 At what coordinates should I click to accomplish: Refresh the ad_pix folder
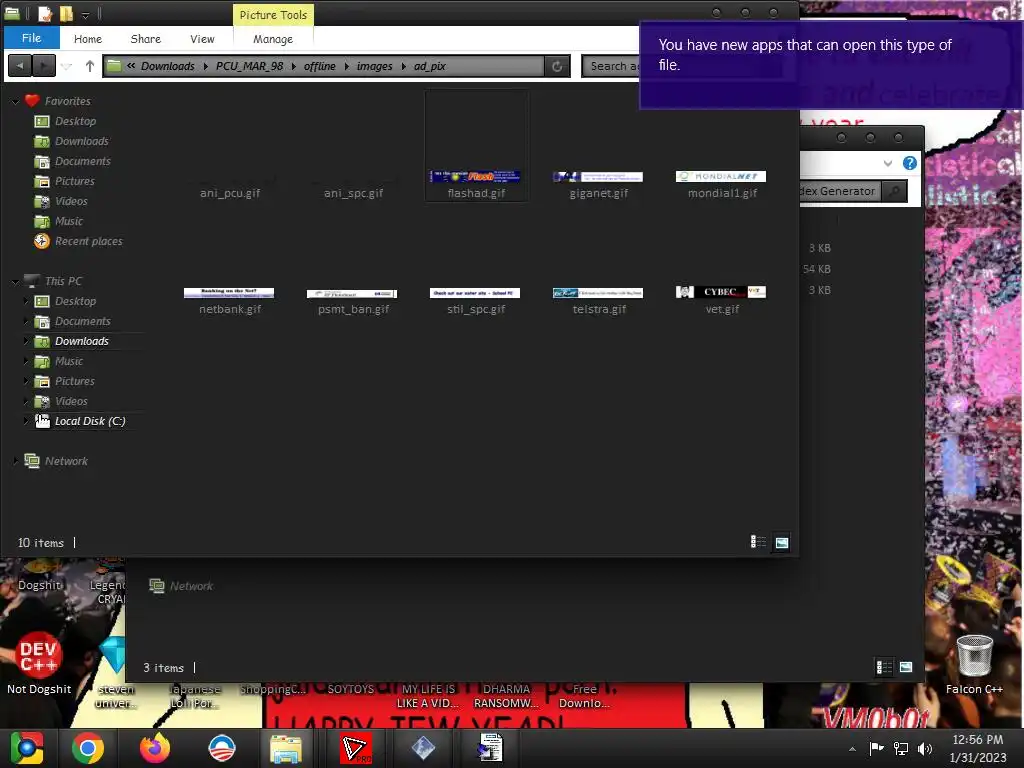557,66
